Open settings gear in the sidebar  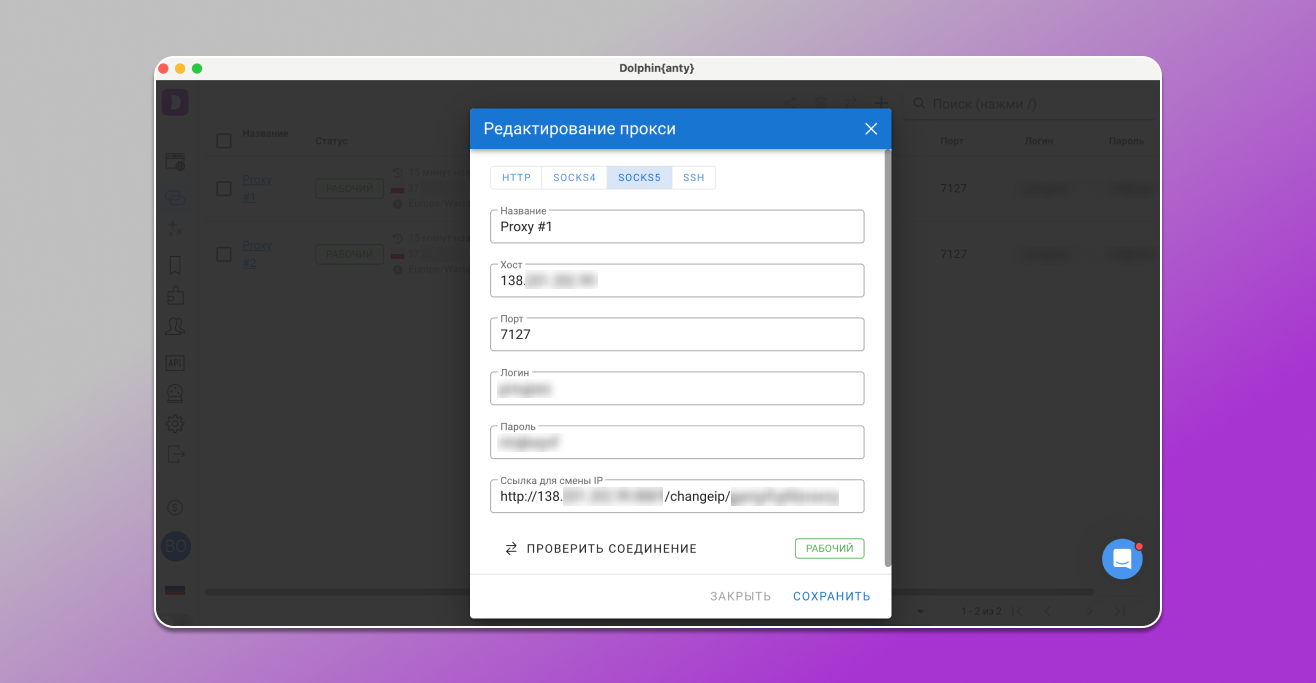click(176, 423)
